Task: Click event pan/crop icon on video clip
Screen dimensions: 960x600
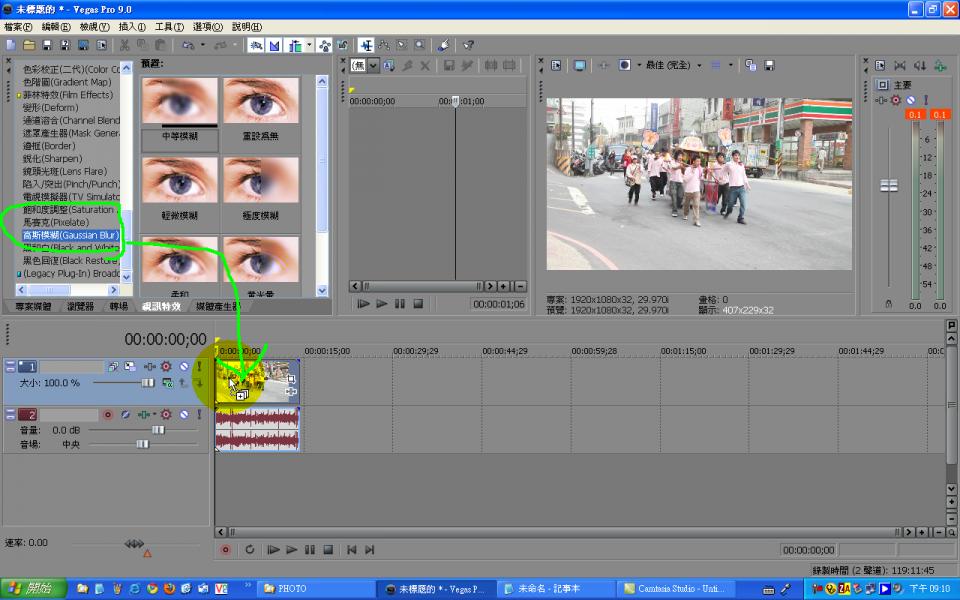Action: coord(291,379)
